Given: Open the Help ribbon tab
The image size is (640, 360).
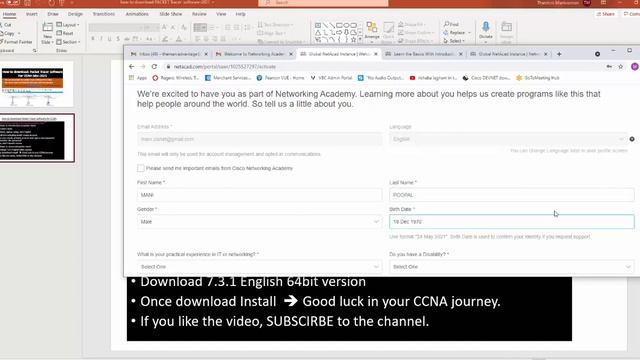Looking at the screenshot, I should (241, 14).
